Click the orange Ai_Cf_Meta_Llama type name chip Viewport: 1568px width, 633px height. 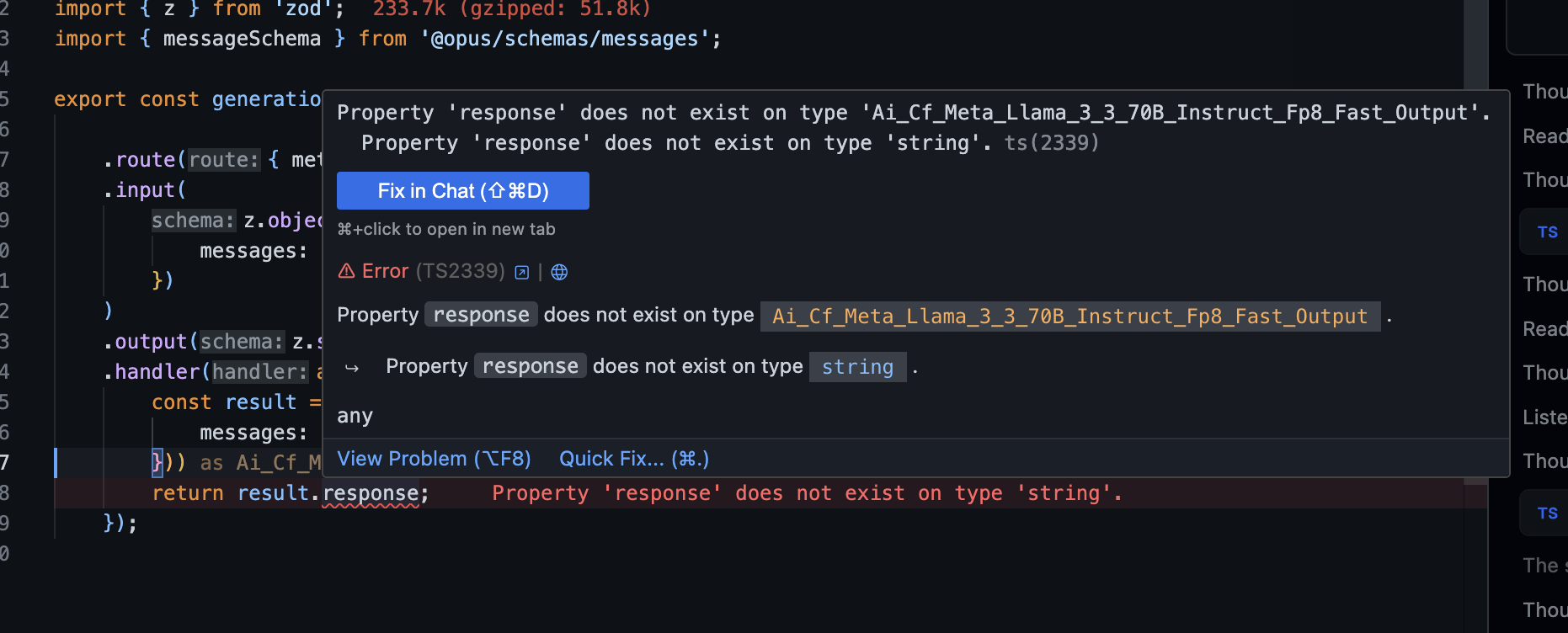pos(1069,316)
